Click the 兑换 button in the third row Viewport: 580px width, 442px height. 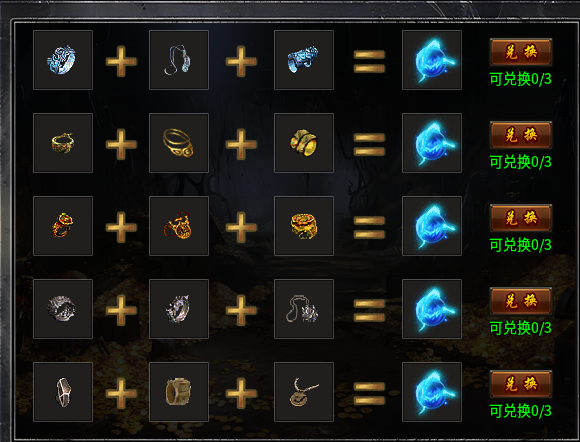[x=521, y=218]
